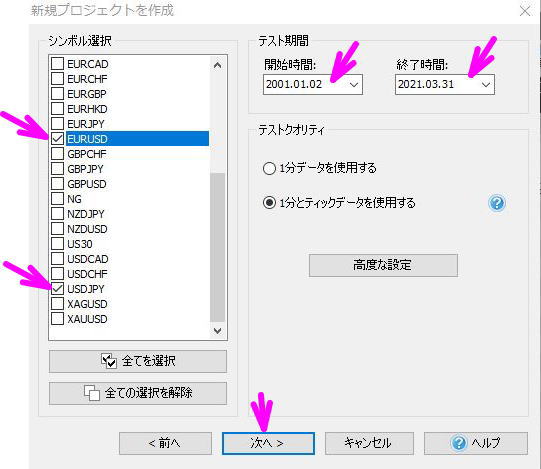Proceed with the 次へ > button
The width and height of the screenshot is (541, 469).
coord(268,443)
